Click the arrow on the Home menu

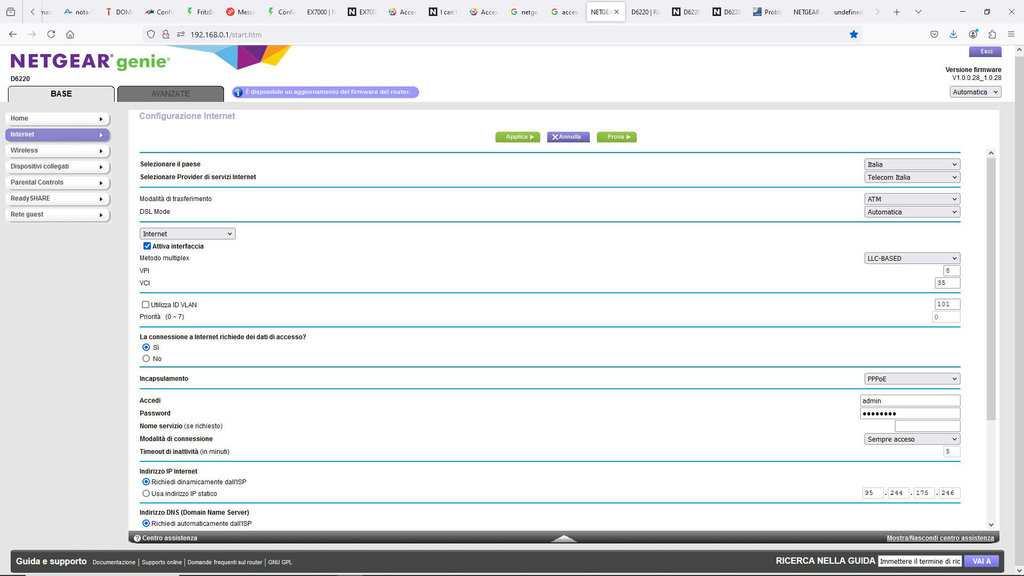point(101,119)
